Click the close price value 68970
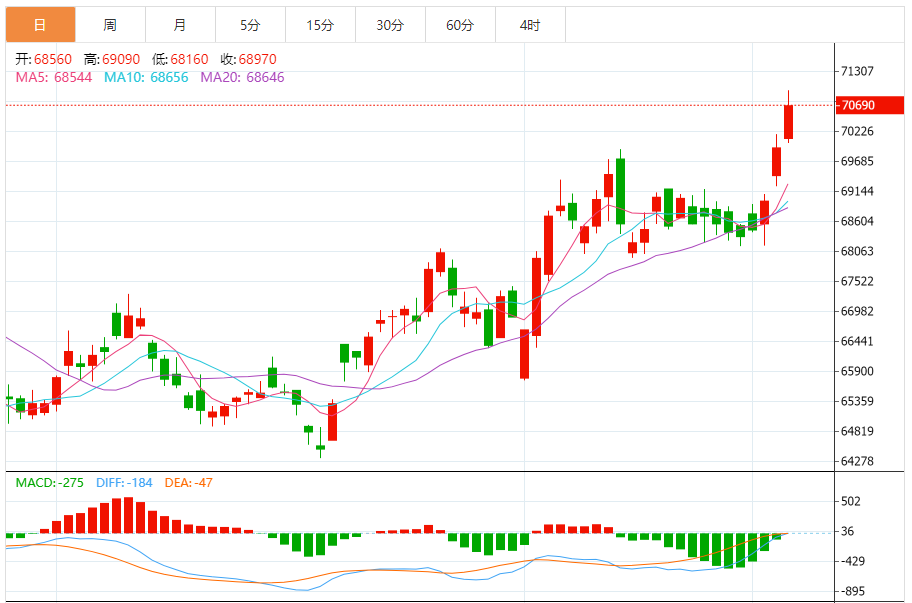 point(258,59)
